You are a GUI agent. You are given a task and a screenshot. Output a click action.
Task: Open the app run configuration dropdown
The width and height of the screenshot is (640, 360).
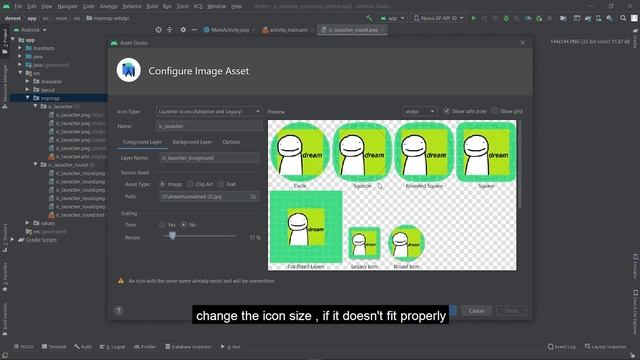pyautogui.click(x=392, y=18)
